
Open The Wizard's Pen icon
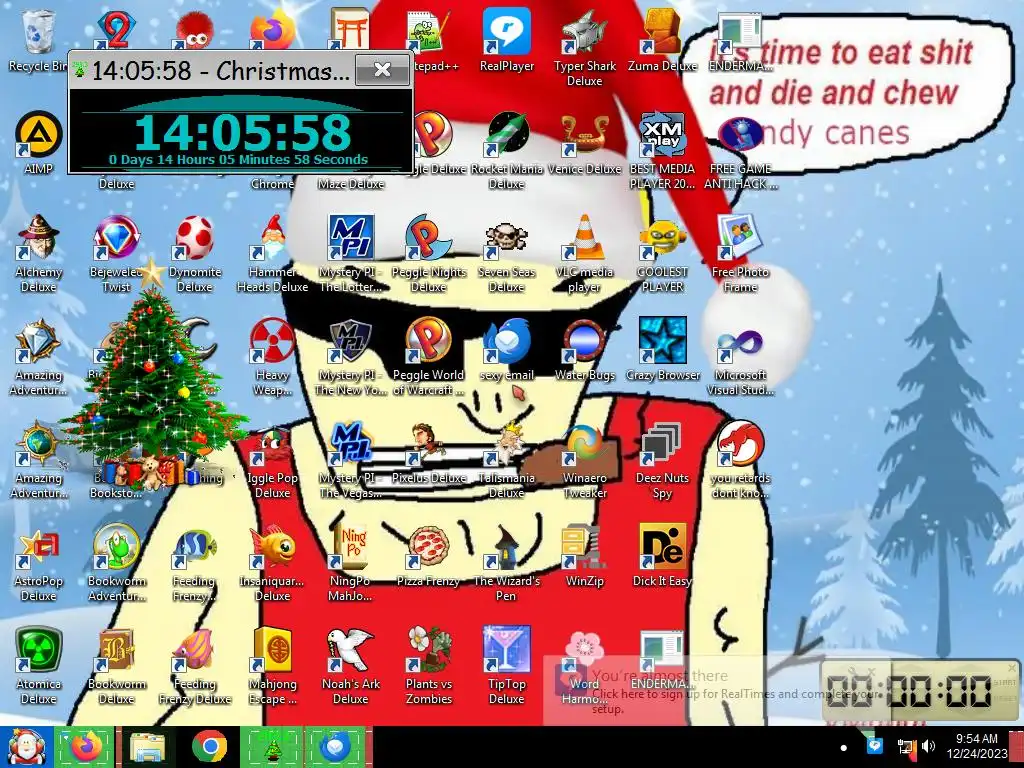507,563
